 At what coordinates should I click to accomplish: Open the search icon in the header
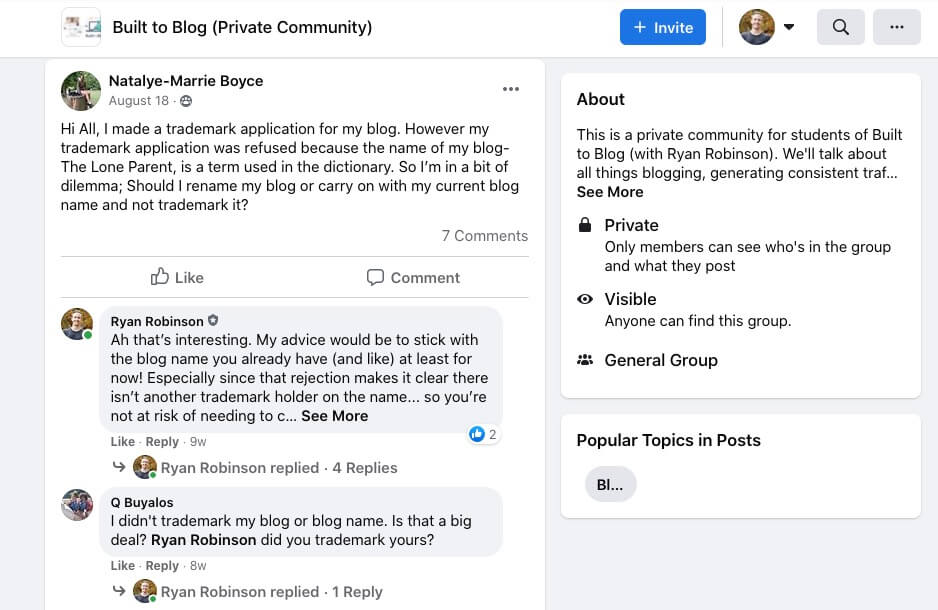(x=840, y=27)
